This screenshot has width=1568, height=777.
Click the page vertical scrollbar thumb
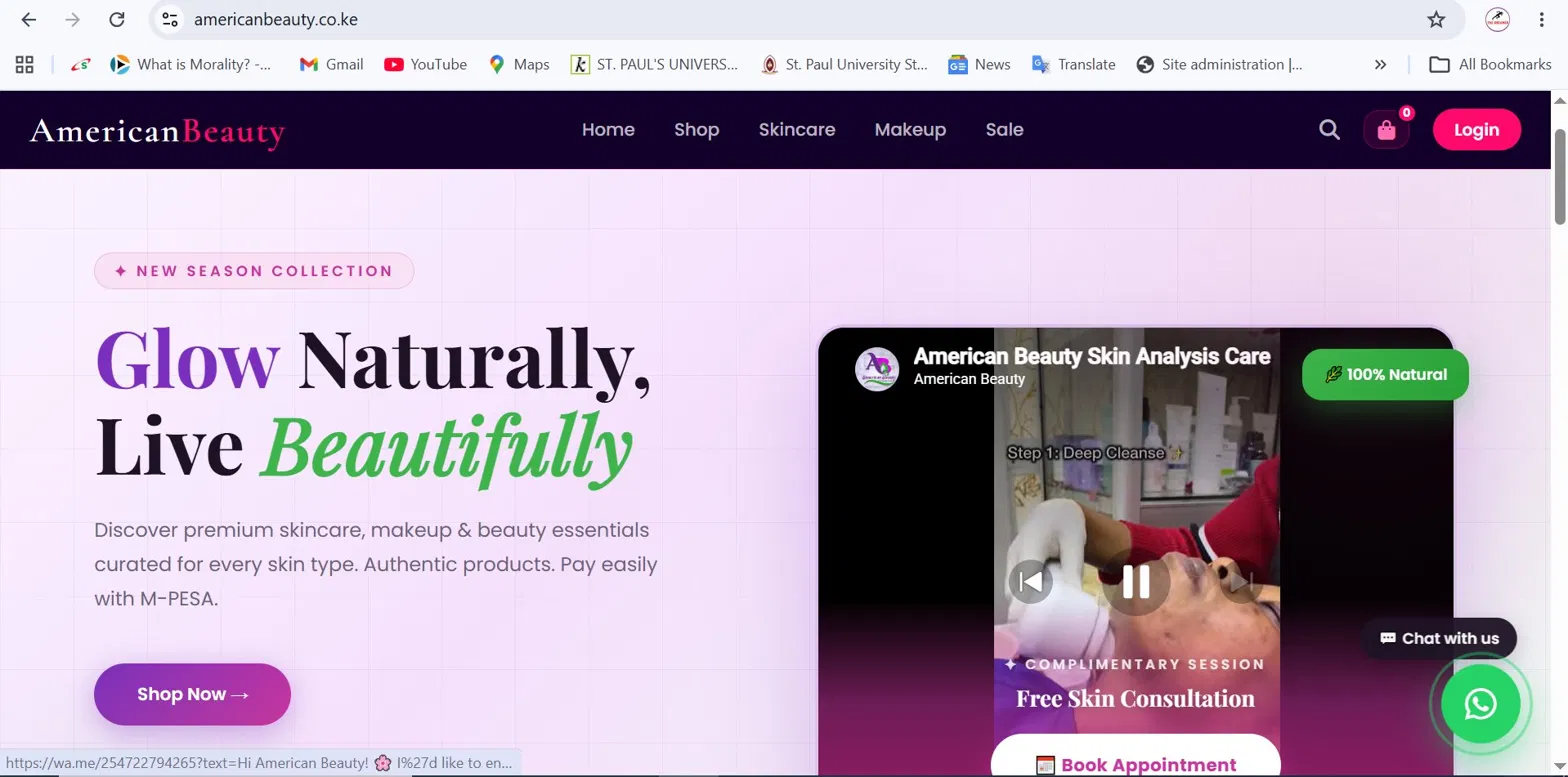[1559, 175]
